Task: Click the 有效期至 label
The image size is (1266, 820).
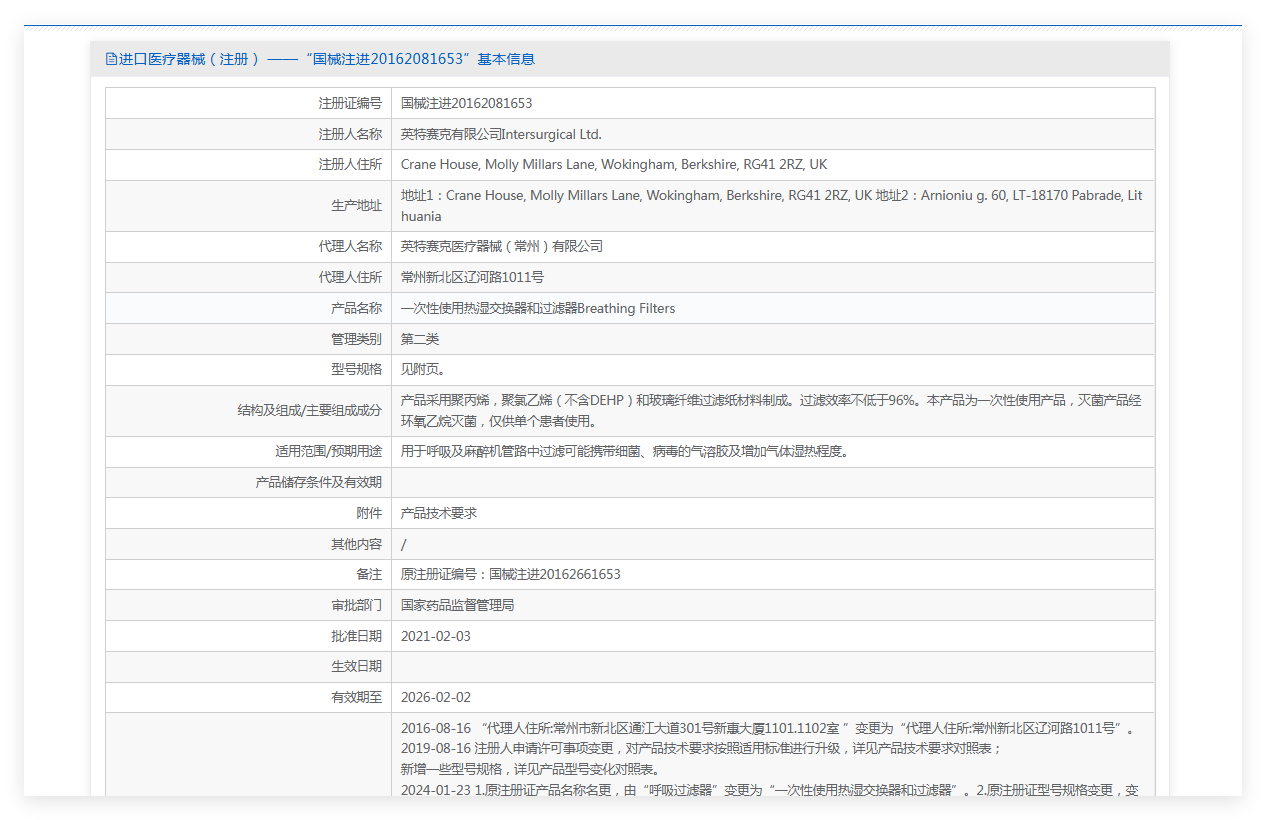Action: [356, 698]
